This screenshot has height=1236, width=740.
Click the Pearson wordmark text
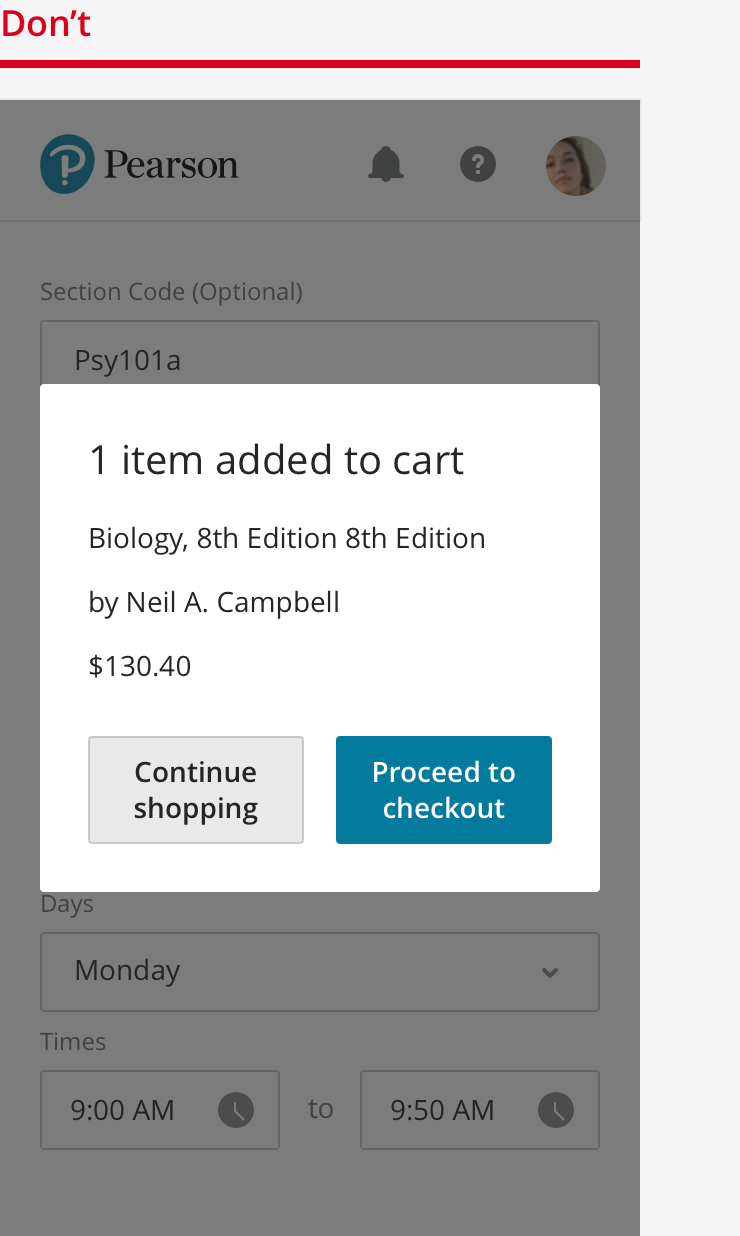171,165
